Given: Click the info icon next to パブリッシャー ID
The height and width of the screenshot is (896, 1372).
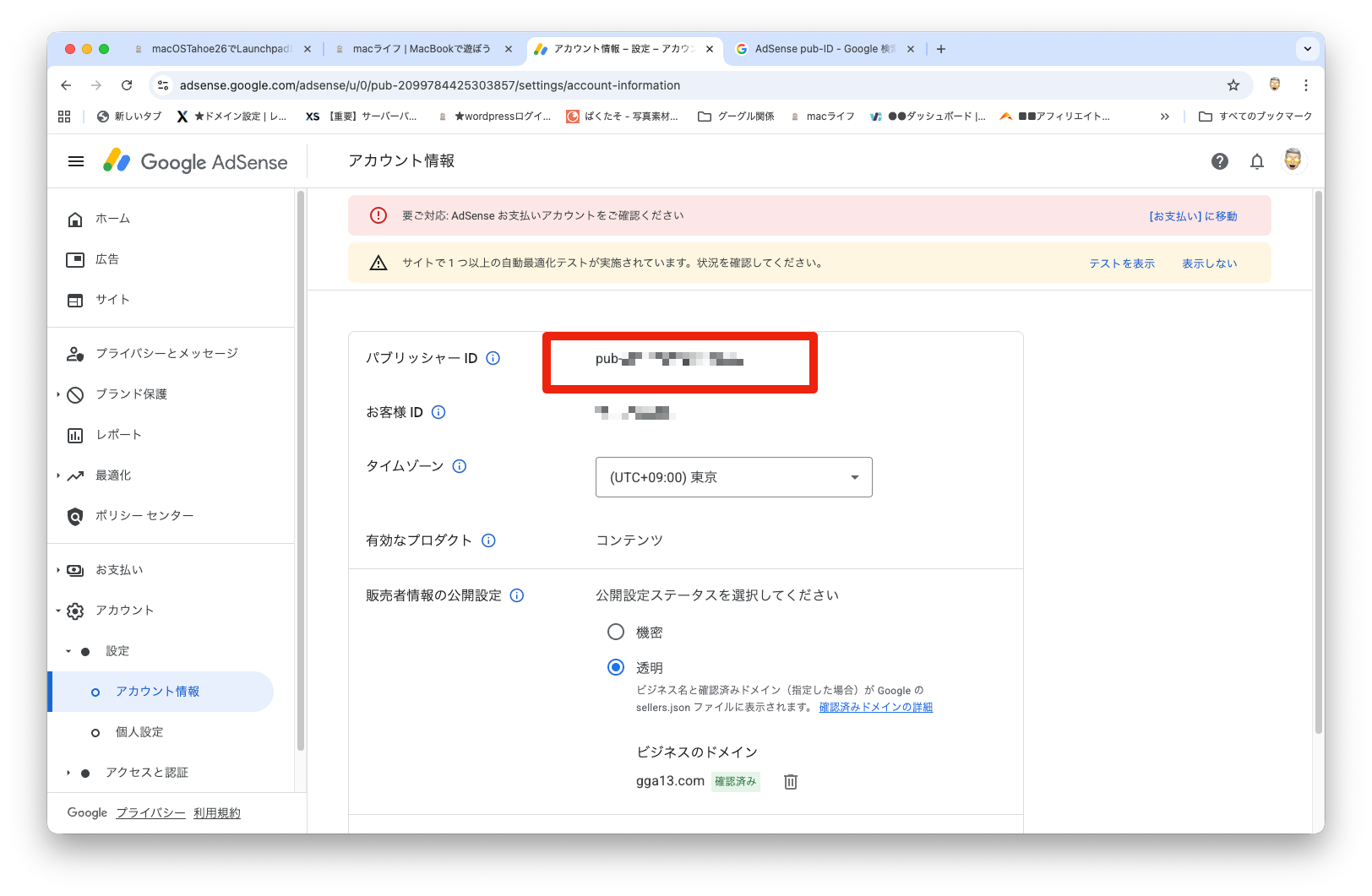Looking at the screenshot, I should (x=493, y=358).
